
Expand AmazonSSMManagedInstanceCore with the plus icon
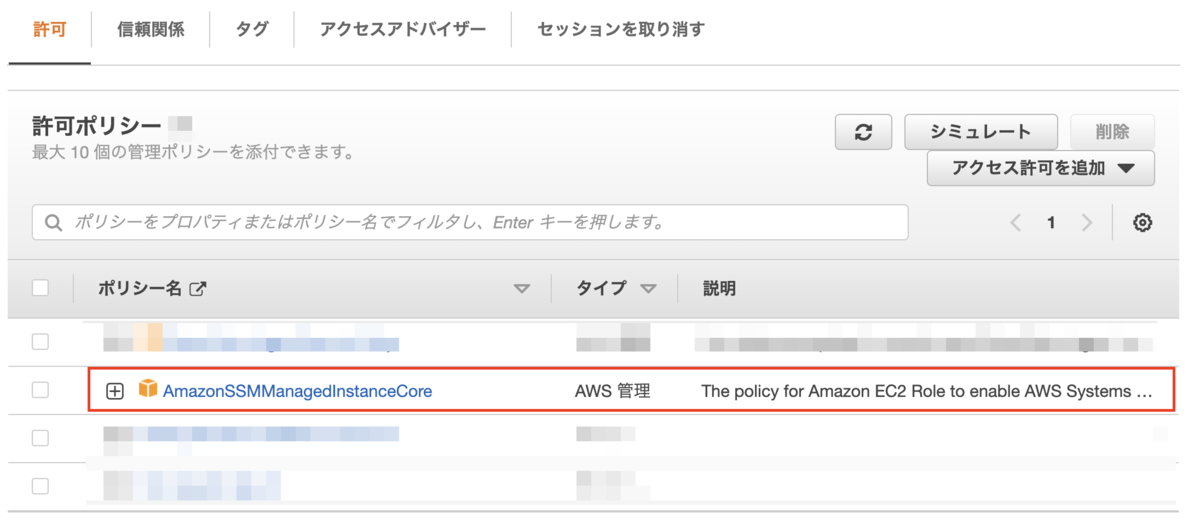115,391
